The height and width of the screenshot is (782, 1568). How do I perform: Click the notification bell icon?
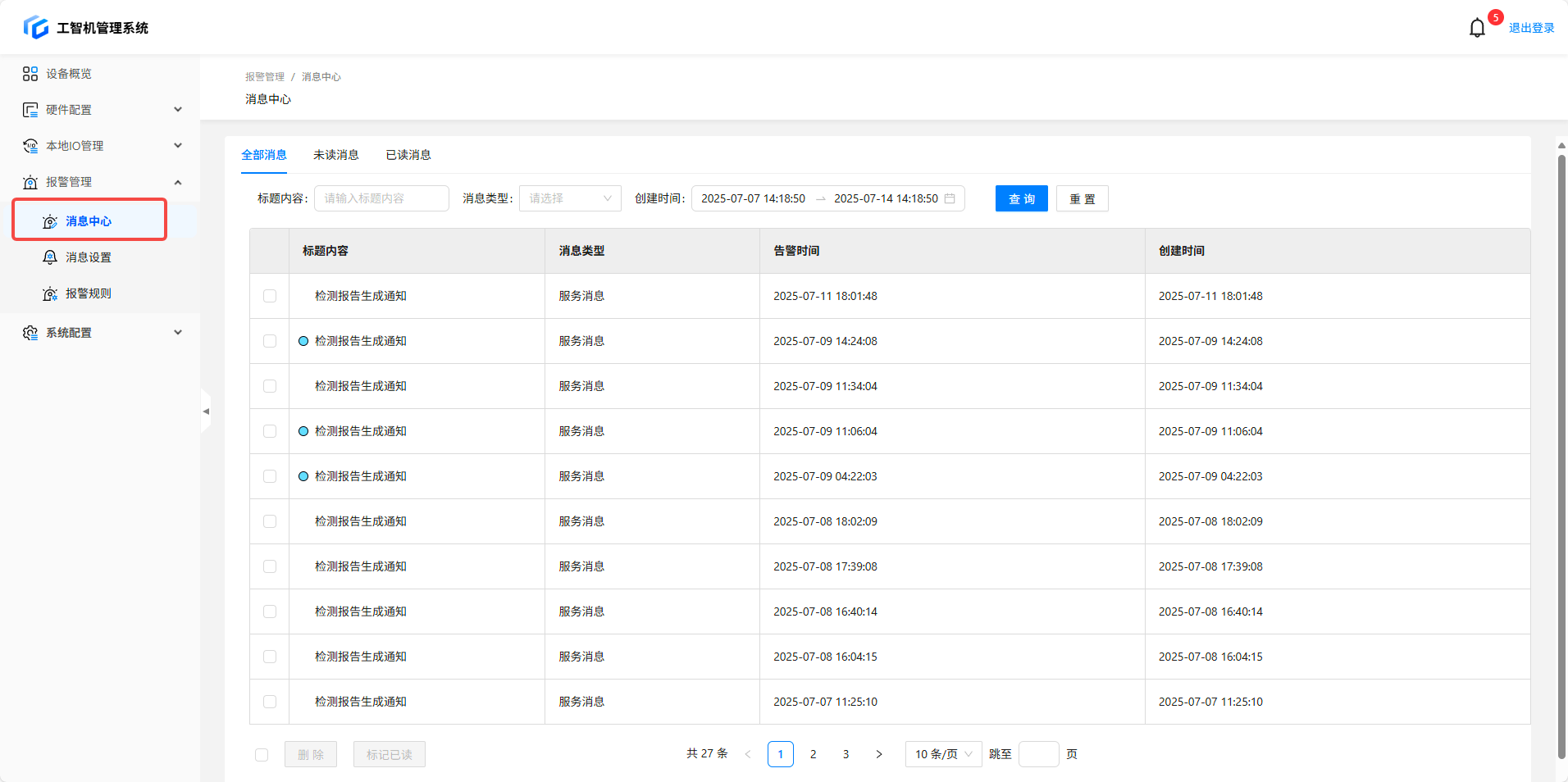tap(1476, 28)
